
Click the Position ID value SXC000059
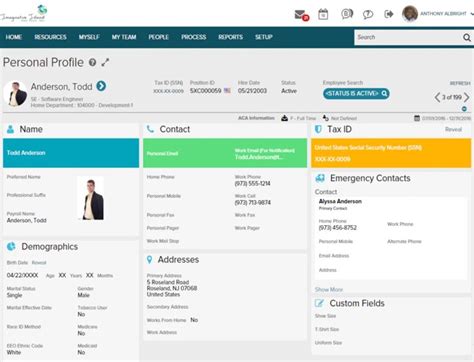click(x=205, y=91)
